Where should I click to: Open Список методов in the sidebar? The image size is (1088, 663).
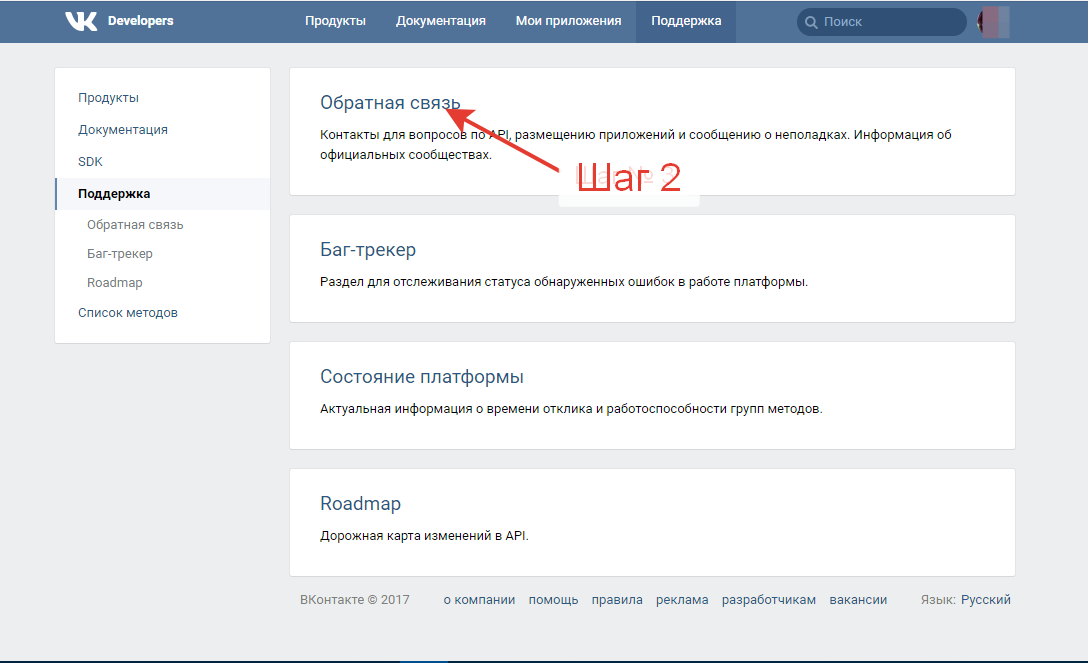[128, 313]
